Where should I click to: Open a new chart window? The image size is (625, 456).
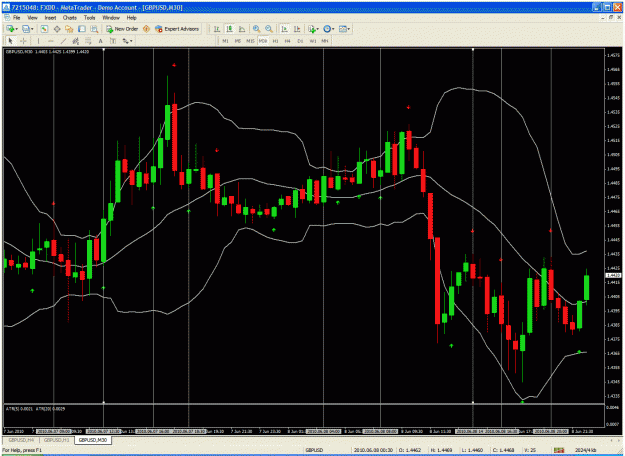[10, 29]
